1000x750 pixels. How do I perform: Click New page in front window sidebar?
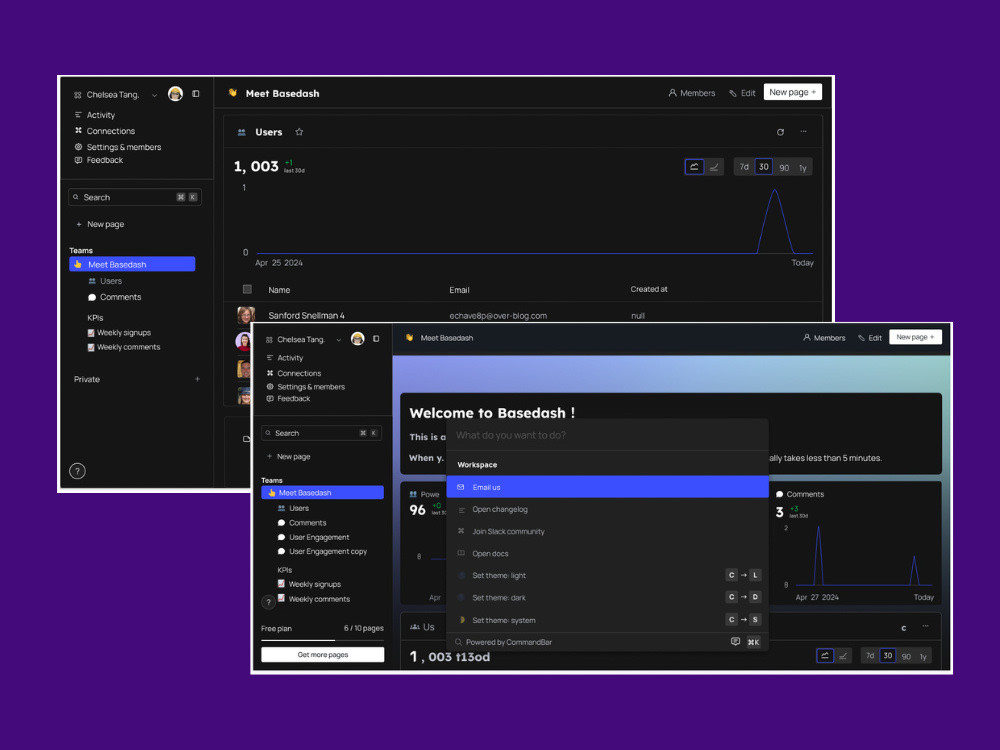288,457
